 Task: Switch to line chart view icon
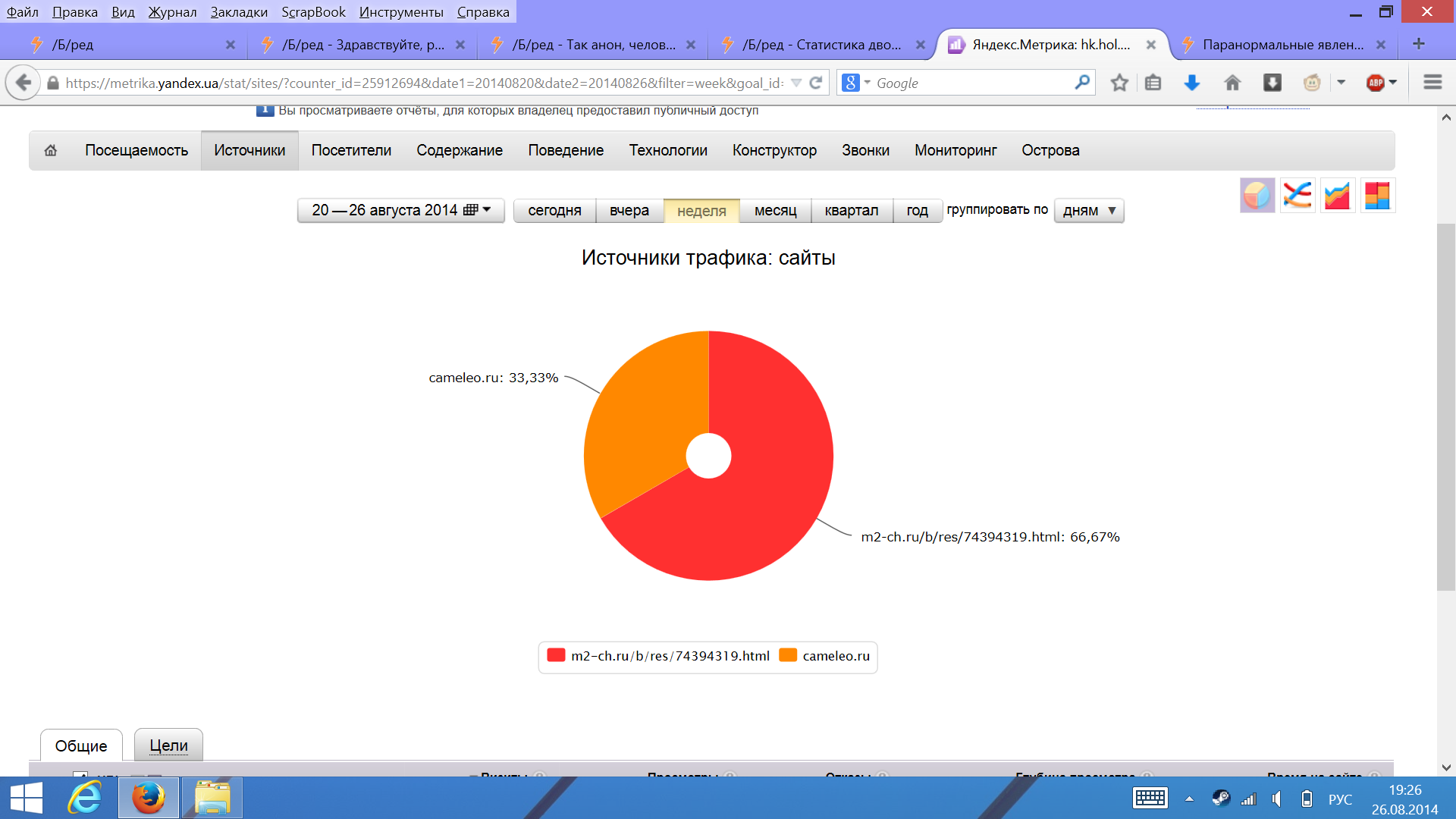[1297, 196]
